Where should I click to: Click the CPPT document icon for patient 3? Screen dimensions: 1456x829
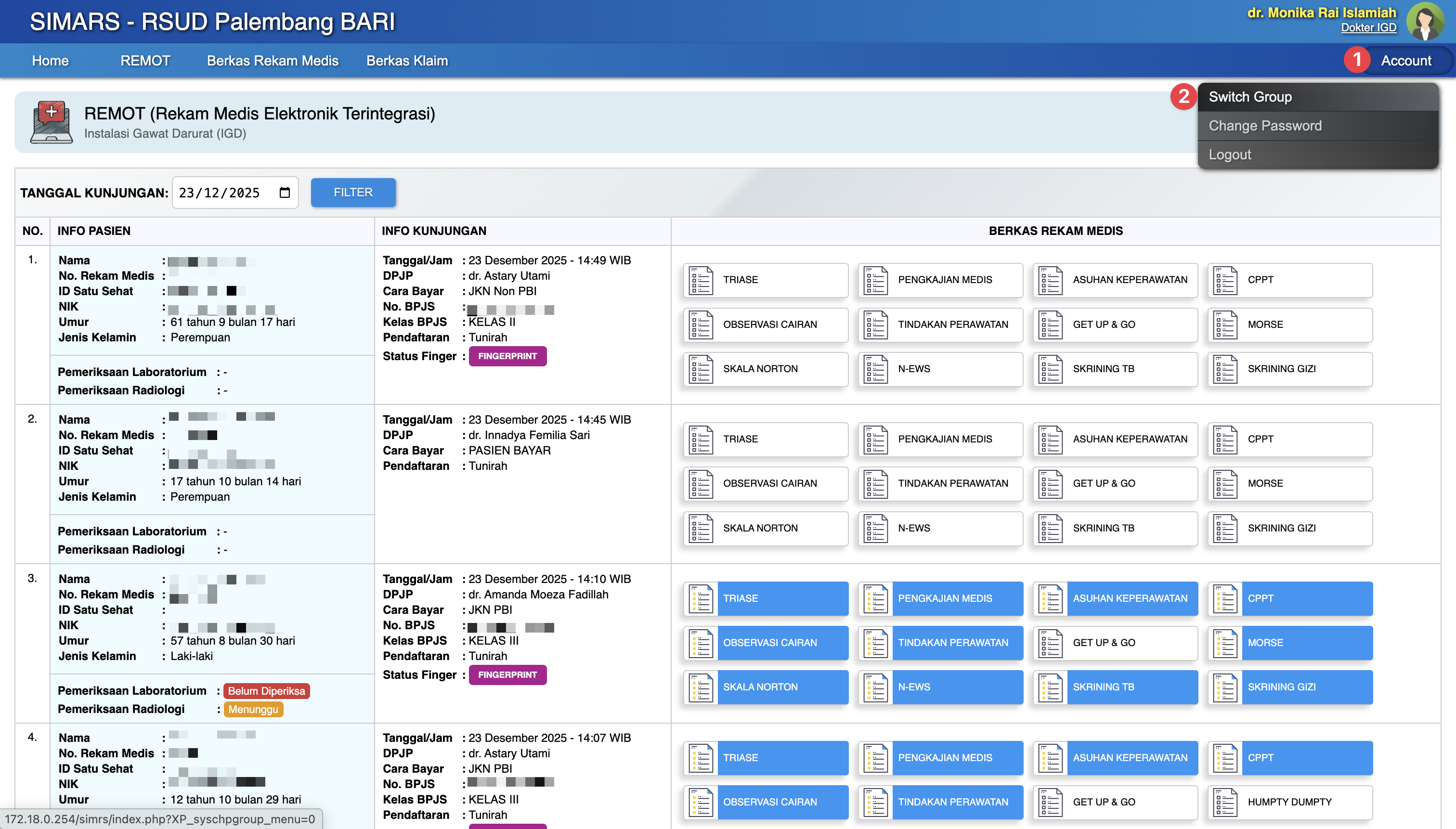[x=1225, y=598]
